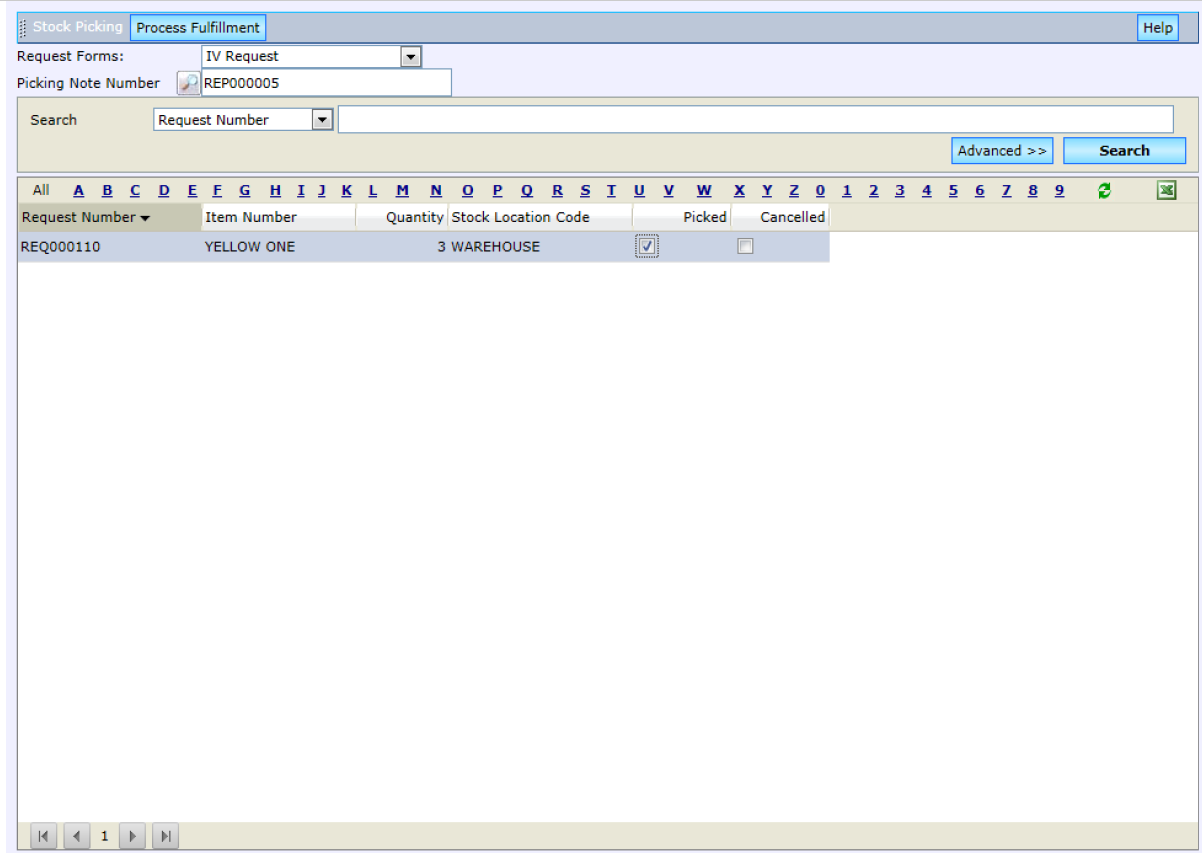Viewport: 1202px width, 853px height.
Task: Open the Search field type dropdown
Action: point(321,120)
